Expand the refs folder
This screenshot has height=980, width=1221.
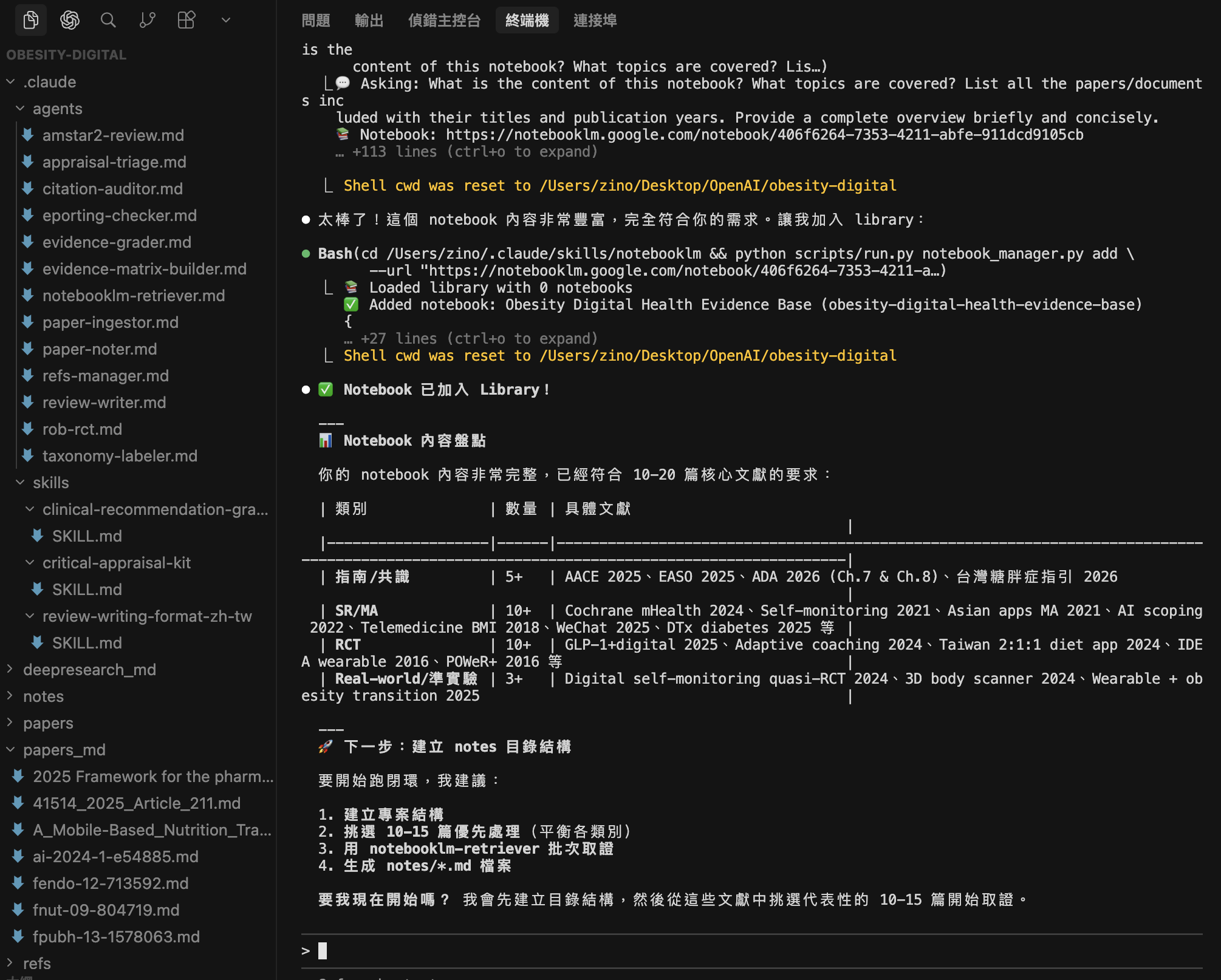point(10,963)
